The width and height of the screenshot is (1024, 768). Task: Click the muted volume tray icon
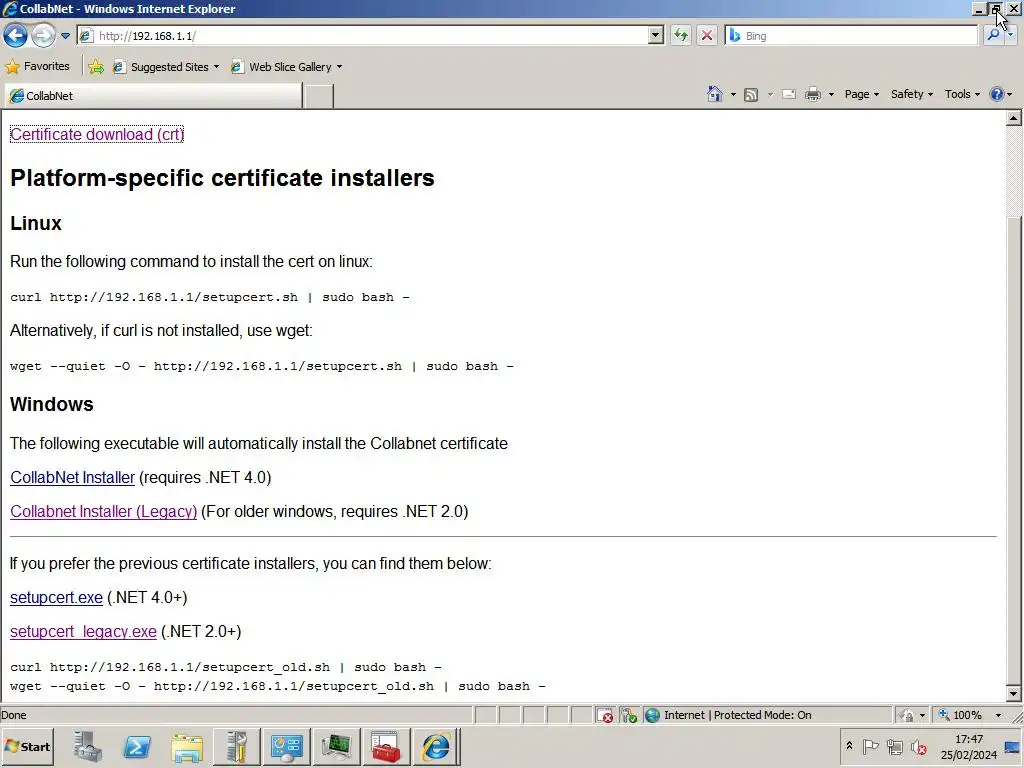tap(918, 746)
